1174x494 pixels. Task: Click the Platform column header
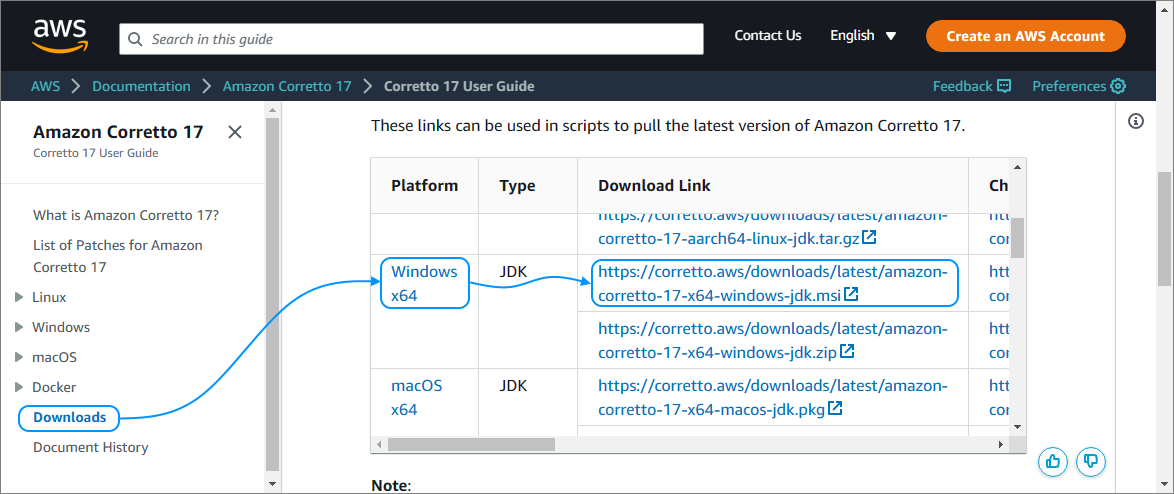[424, 186]
